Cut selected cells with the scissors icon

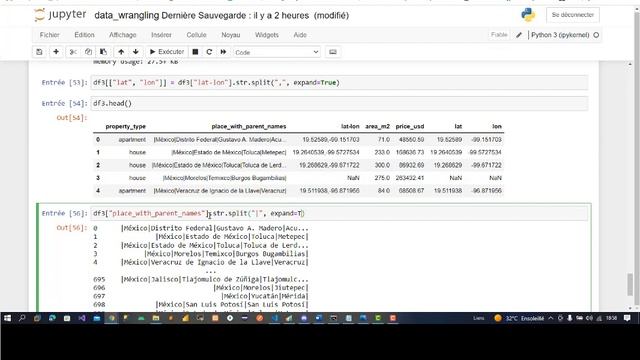73,52
